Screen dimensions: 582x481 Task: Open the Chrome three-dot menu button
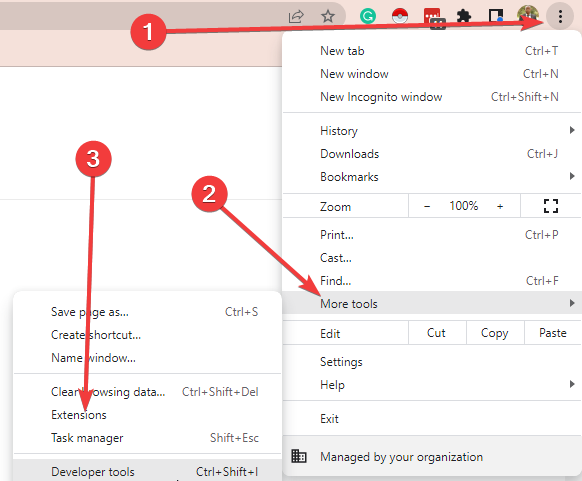click(560, 16)
